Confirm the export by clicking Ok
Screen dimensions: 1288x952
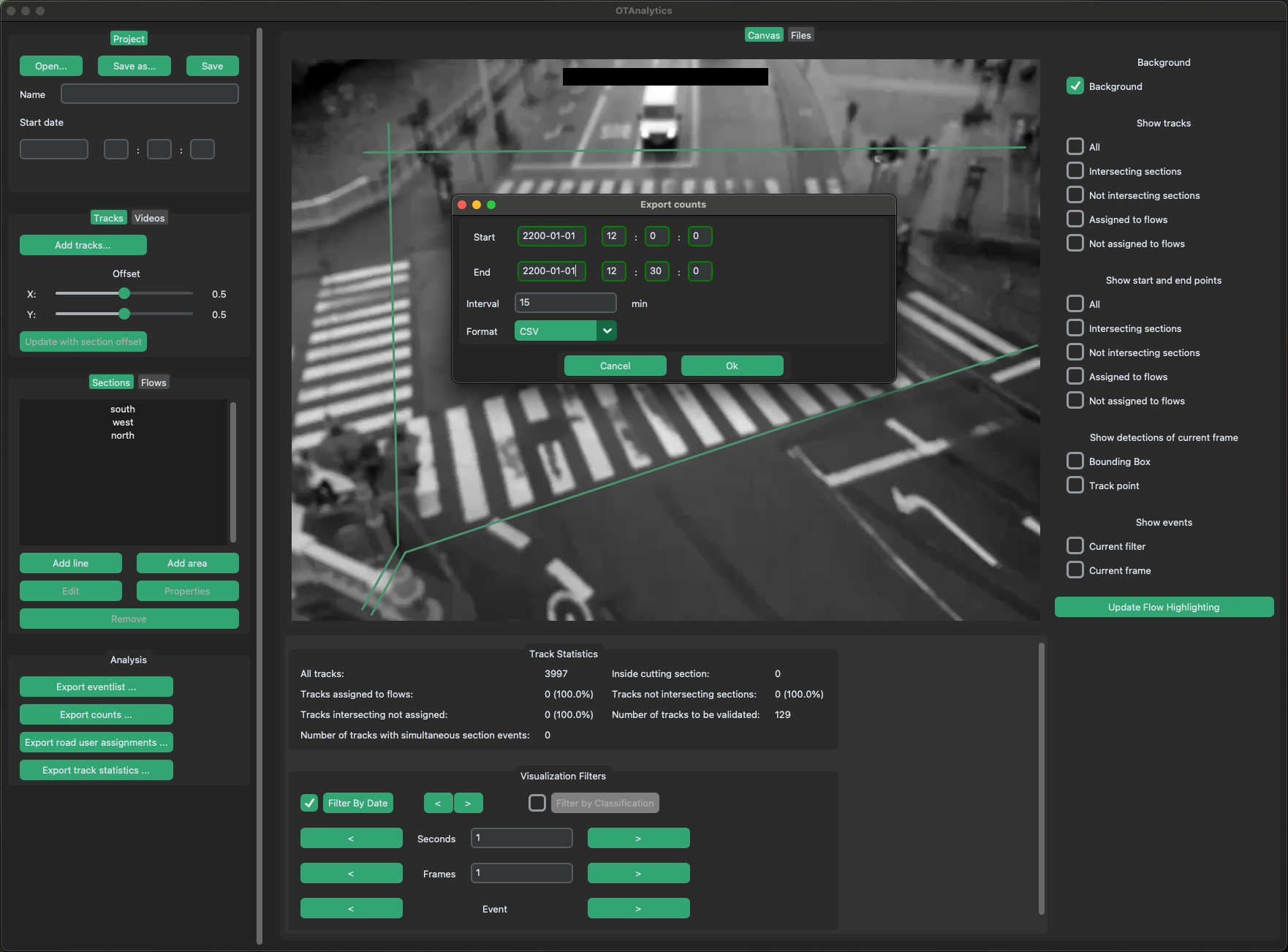(732, 366)
